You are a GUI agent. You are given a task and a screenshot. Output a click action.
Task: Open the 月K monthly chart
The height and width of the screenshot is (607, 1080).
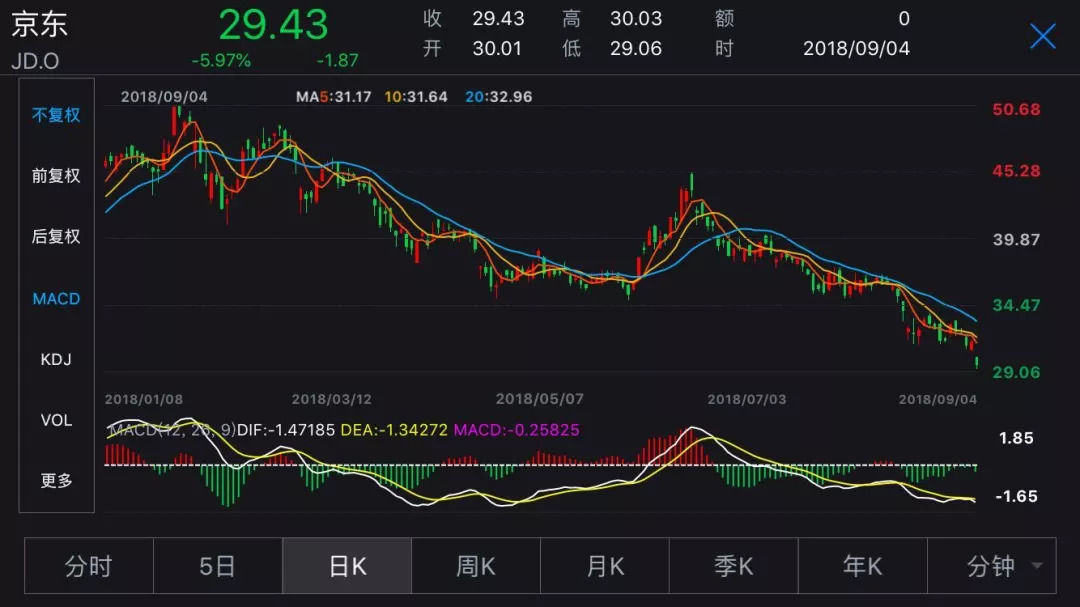point(604,565)
